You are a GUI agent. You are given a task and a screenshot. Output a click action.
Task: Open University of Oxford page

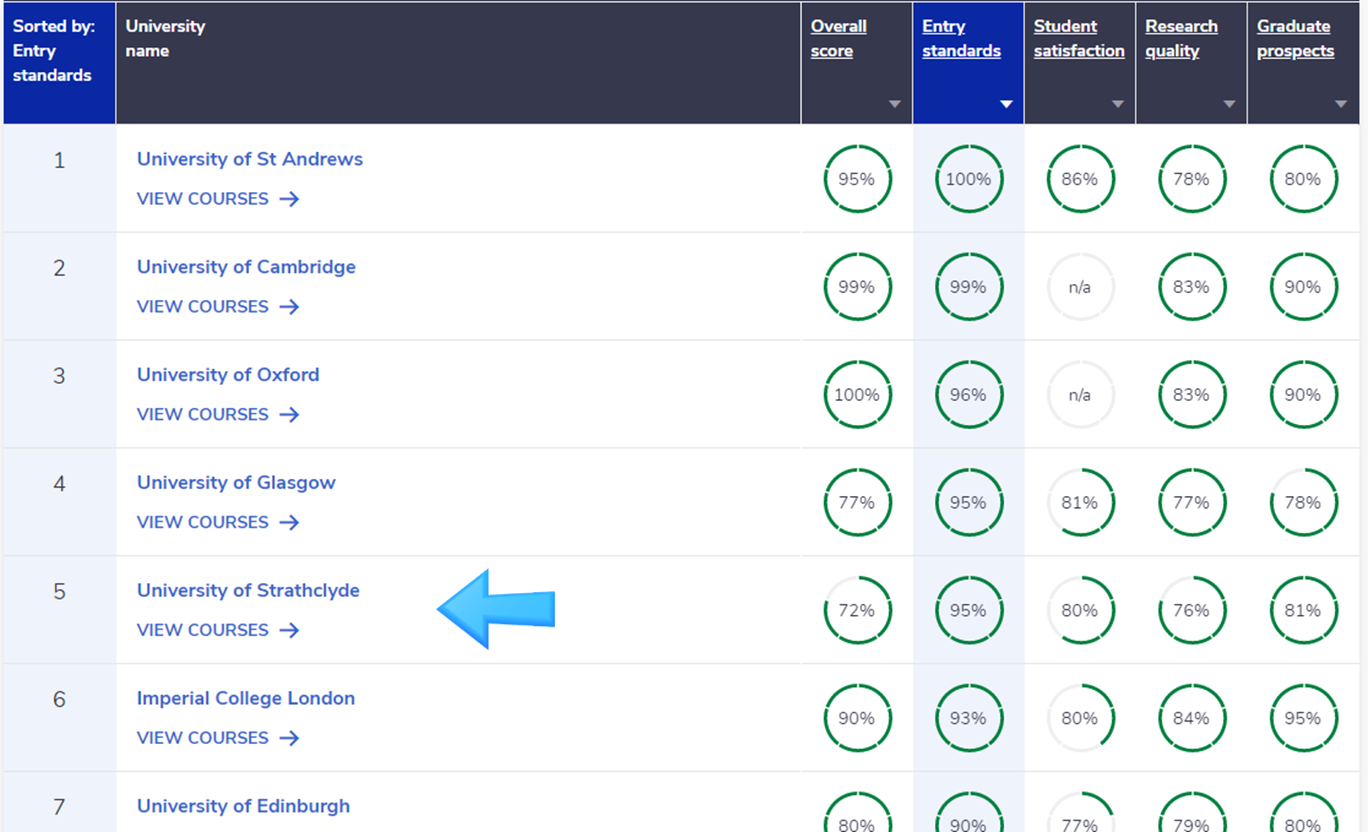[x=228, y=375]
